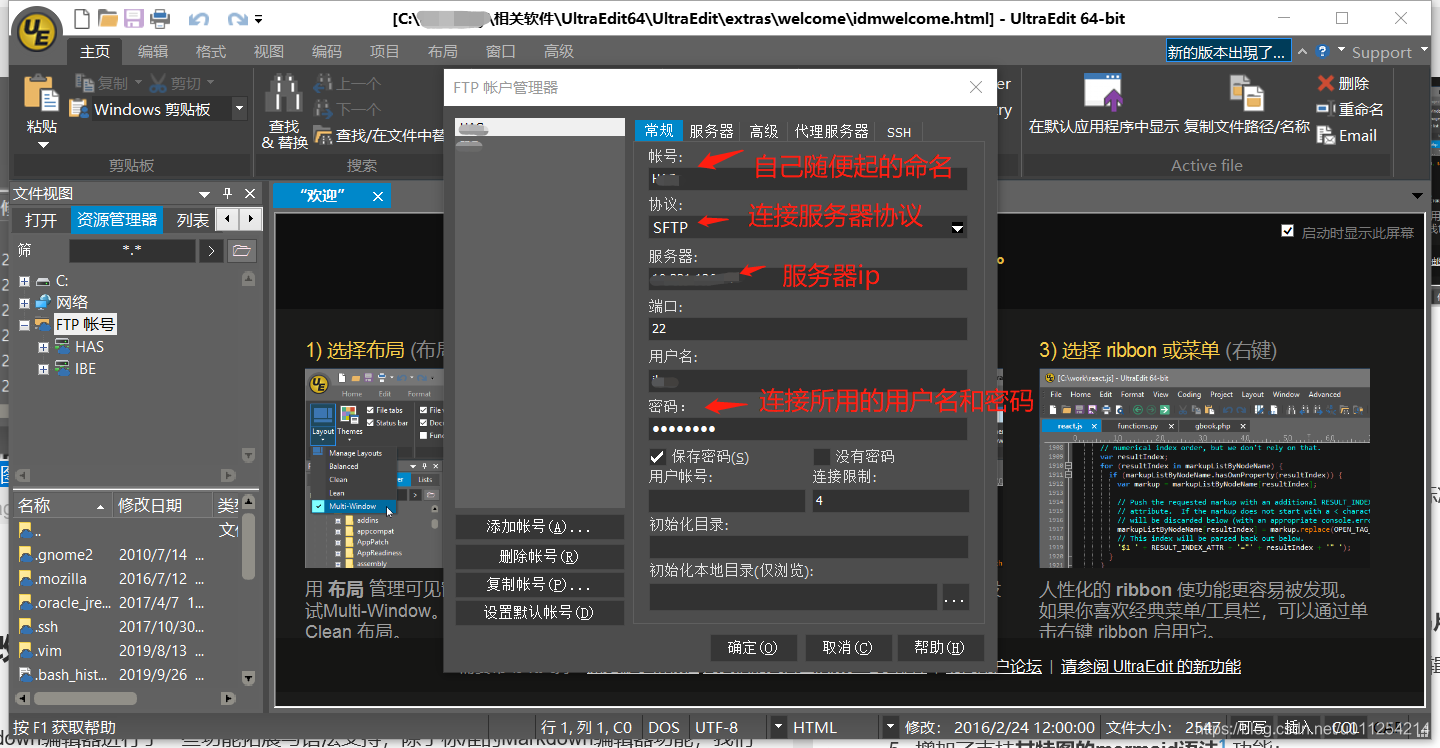Click 在默认应用程序中显示 window icon

(x=1104, y=93)
